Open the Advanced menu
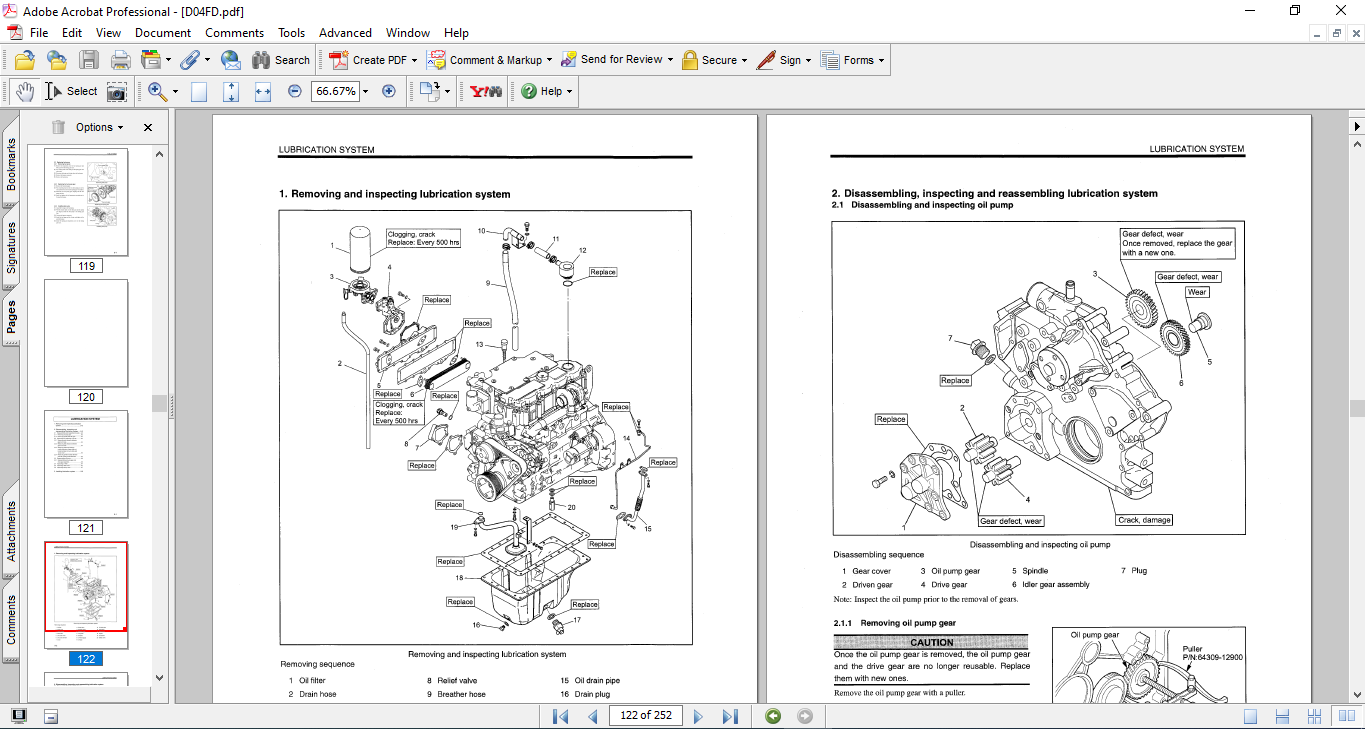Screen dimensions: 1365x729 (x=345, y=33)
